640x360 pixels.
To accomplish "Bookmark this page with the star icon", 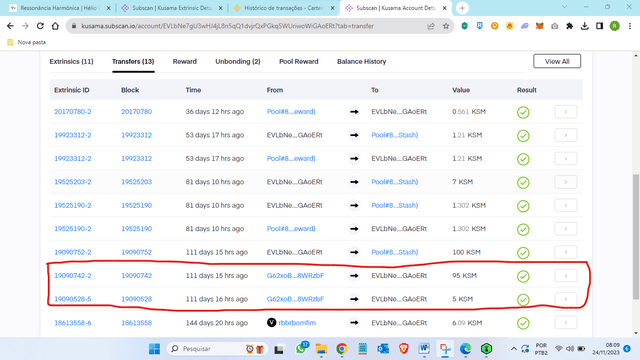I will 446,26.
